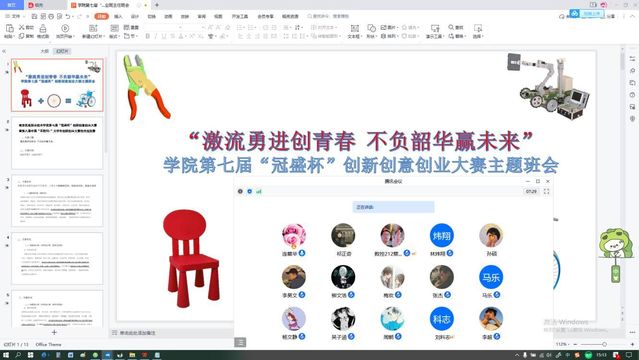The height and width of the screenshot is (360, 639).
Task: Switch to the Insert (插入) ribbon tab
Action: [x=118, y=16]
